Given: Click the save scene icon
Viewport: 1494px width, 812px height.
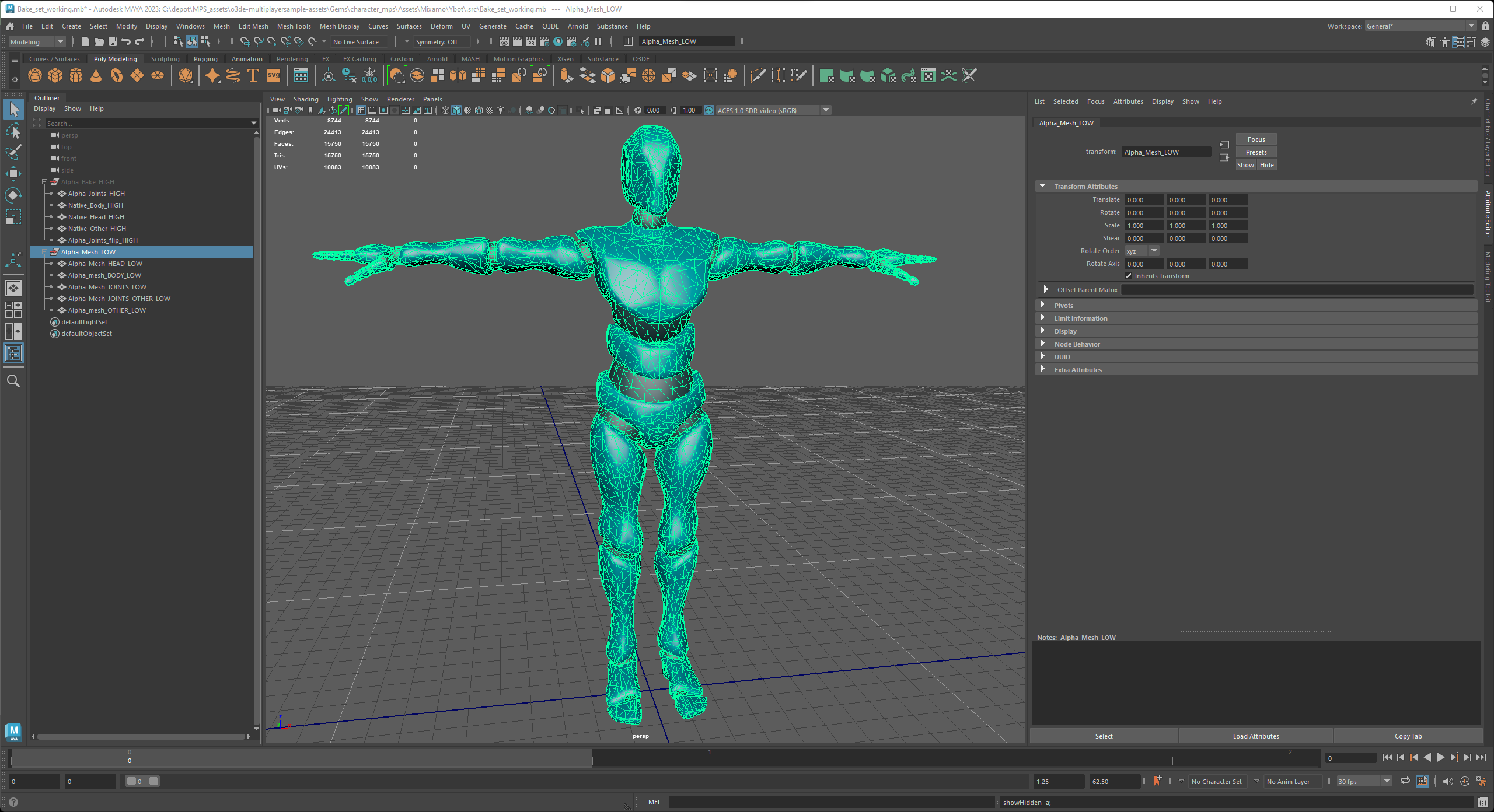Looking at the screenshot, I should coord(113,41).
